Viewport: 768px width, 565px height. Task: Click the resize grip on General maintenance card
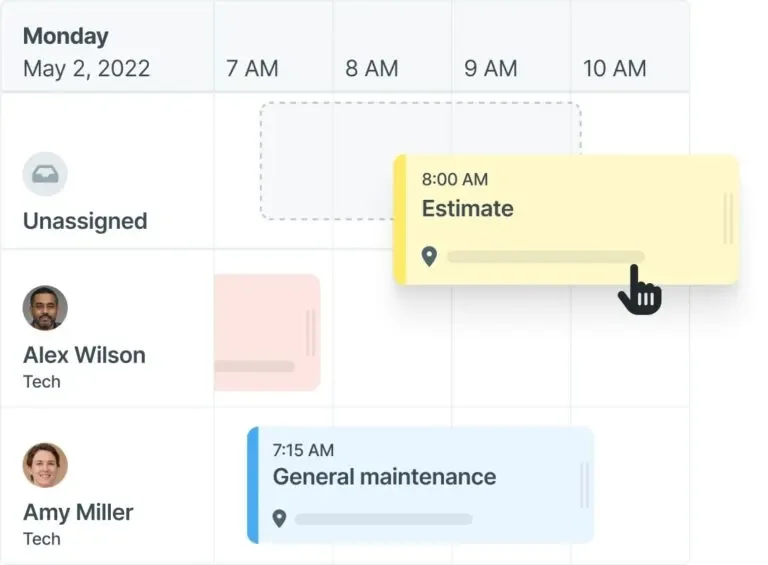tap(584, 485)
